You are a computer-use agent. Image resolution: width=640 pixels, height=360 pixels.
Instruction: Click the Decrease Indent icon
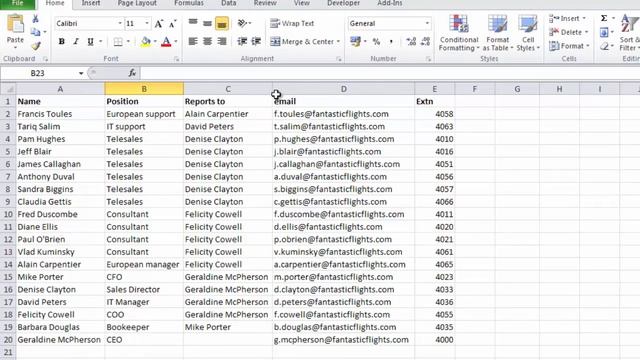242,41
